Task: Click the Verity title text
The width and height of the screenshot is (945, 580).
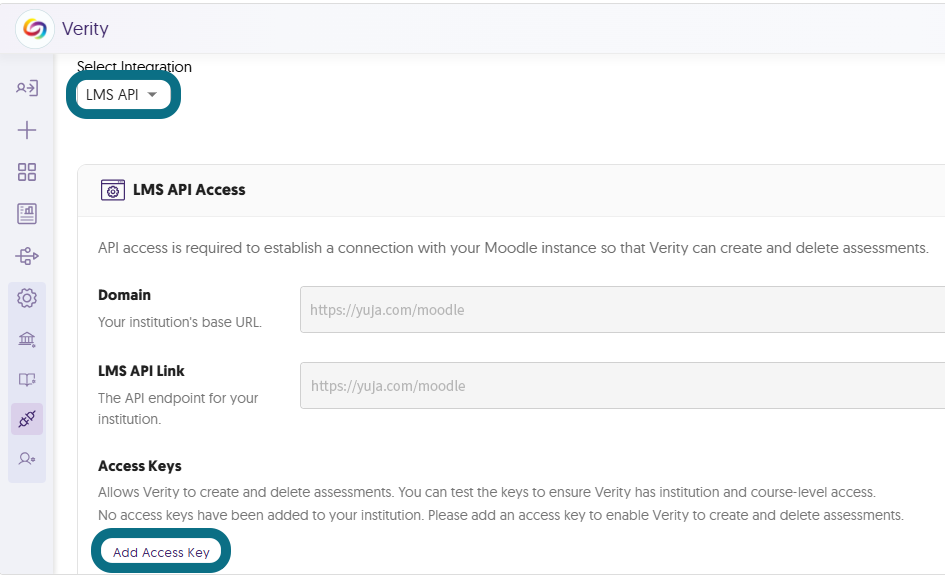Action: (x=85, y=29)
